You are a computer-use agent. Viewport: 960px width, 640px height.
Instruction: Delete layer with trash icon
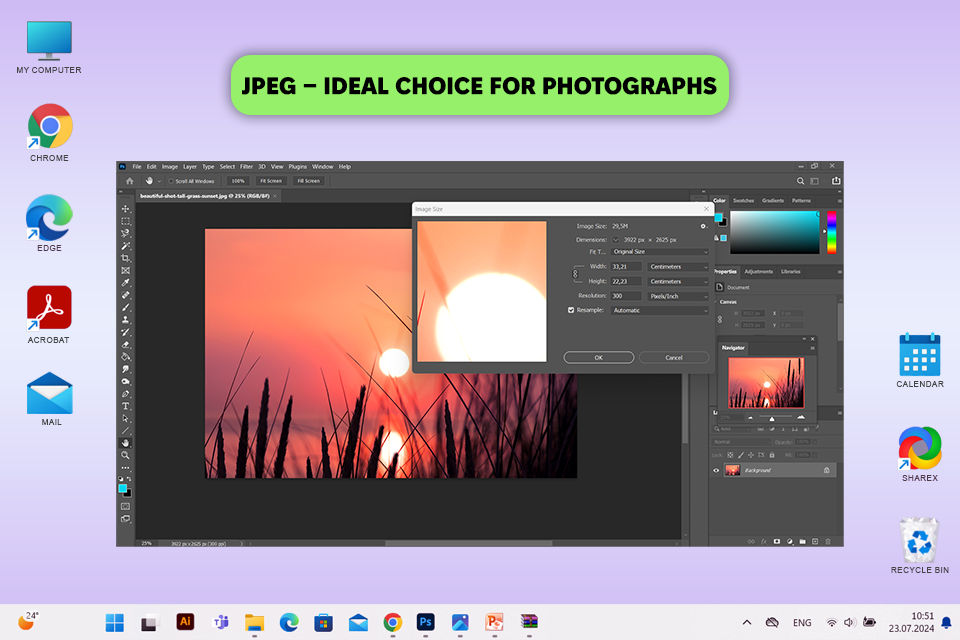[828, 541]
